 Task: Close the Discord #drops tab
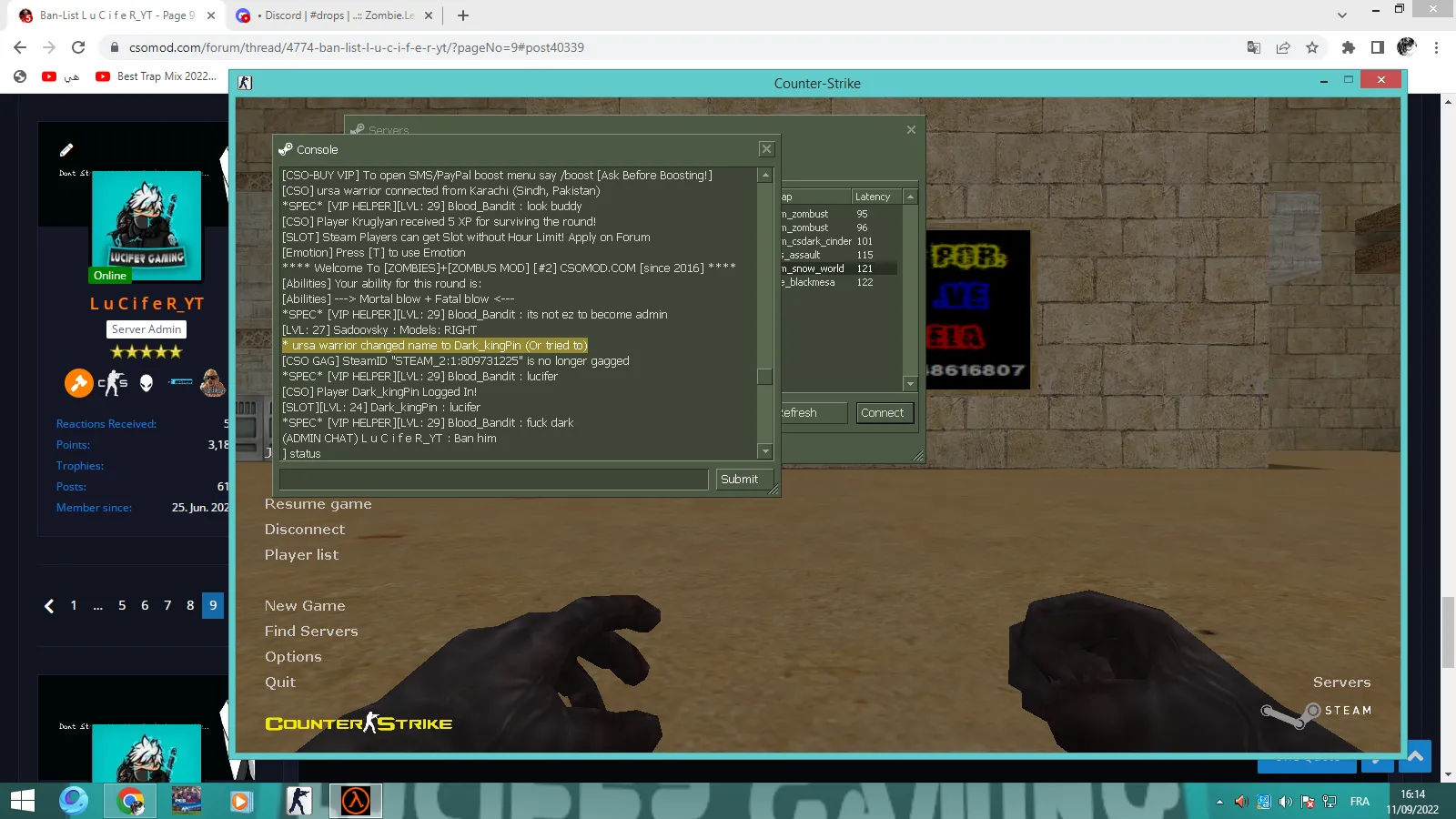[x=429, y=15]
